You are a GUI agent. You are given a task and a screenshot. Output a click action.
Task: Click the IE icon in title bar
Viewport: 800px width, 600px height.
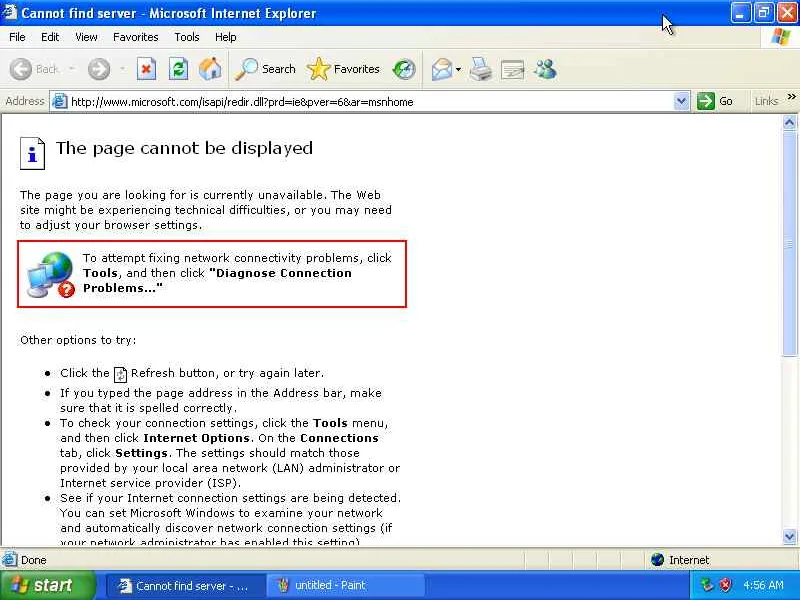pyautogui.click(x=10, y=12)
